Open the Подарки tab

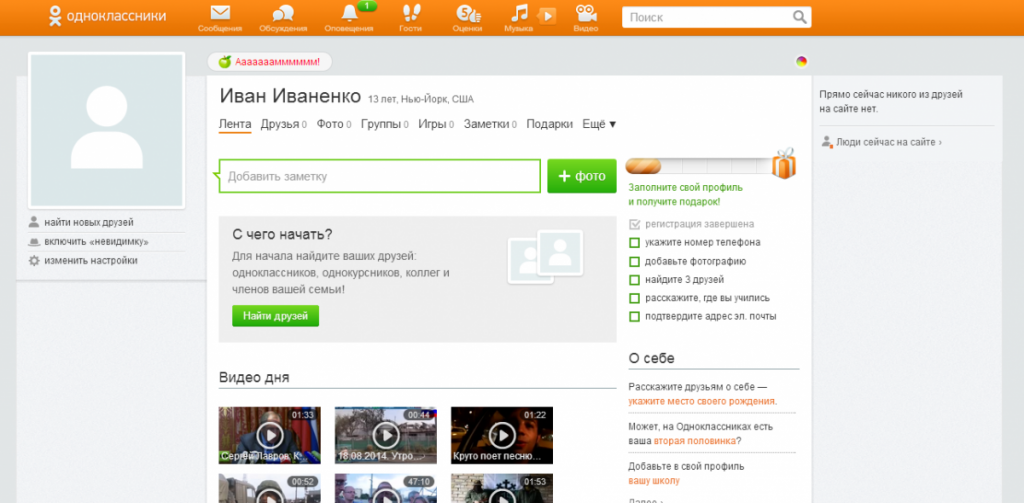click(x=550, y=124)
